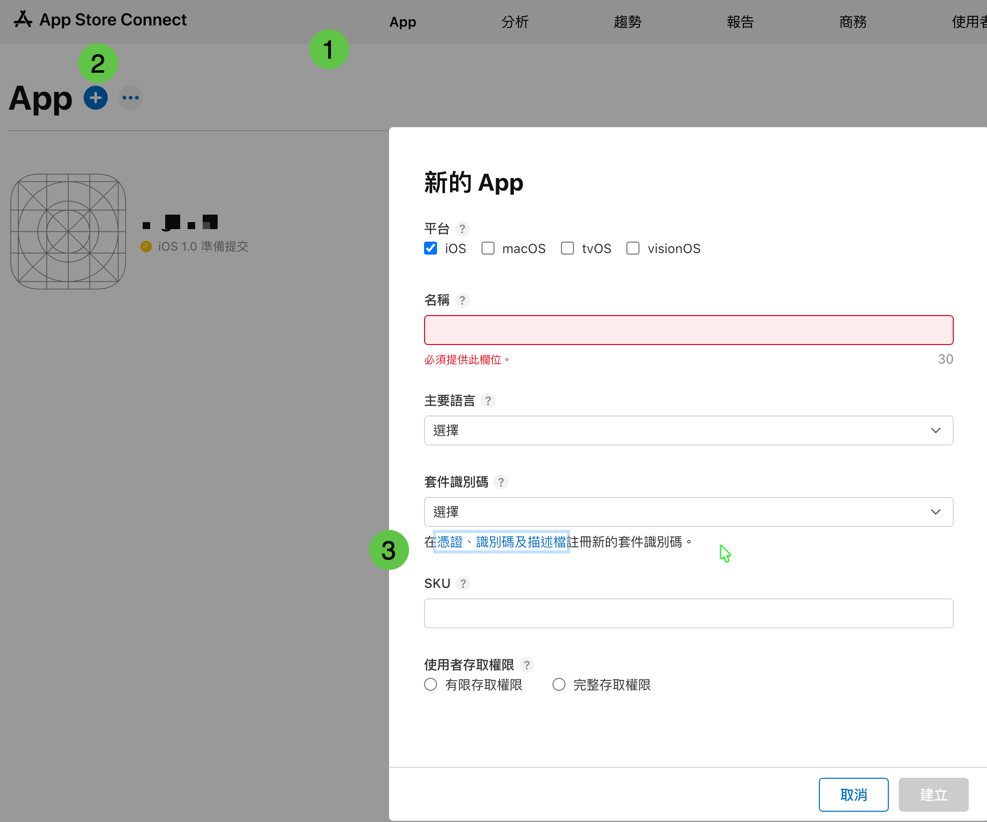Click the help icon beside 使用者存取權限
This screenshot has height=822, width=987.
coord(527,664)
